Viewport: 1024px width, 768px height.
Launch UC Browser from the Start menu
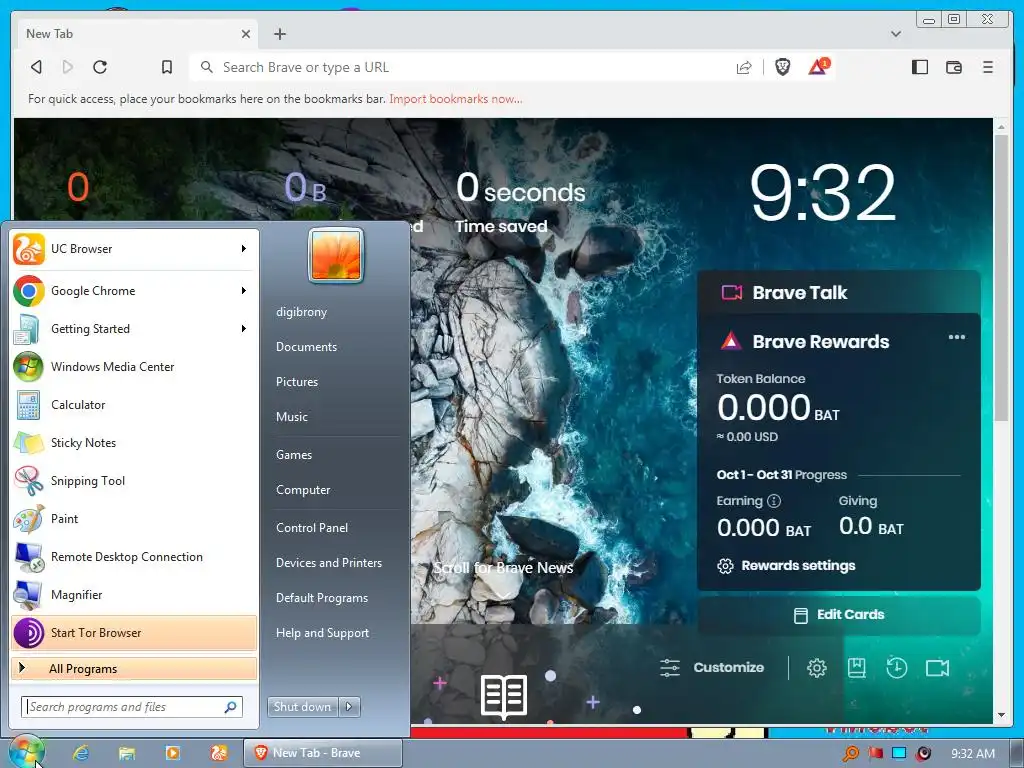point(123,249)
